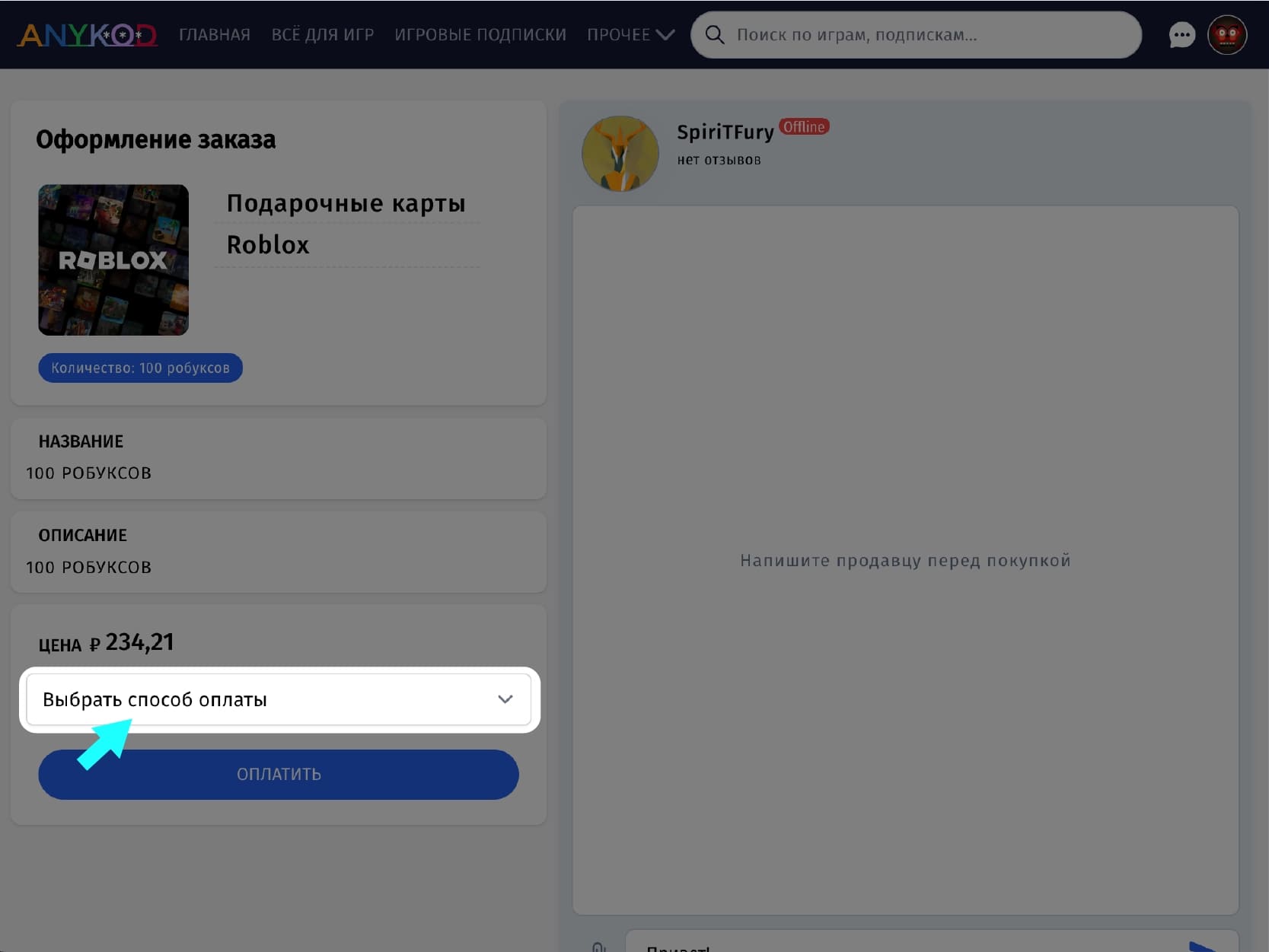Viewport: 1269px width, 952px height.
Task: Open ИГРОВЫЕ ПОДПИСКИ menu item
Action: [x=480, y=35]
